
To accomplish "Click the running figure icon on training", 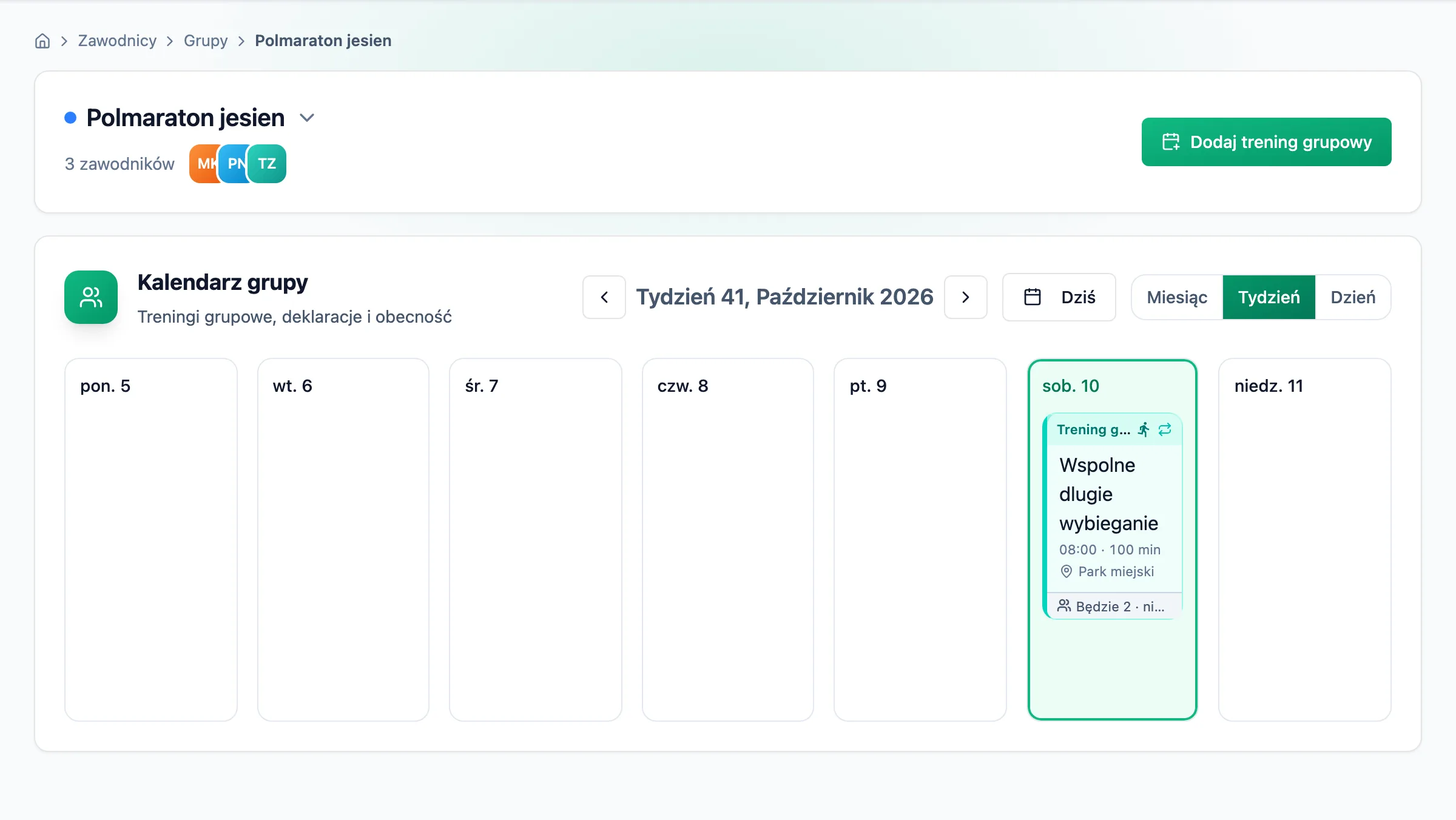I will coord(1144,429).
